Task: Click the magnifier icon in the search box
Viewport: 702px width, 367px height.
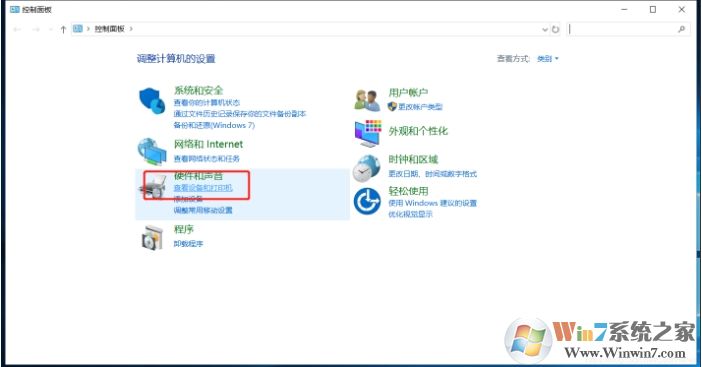Action: click(x=681, y=29)
